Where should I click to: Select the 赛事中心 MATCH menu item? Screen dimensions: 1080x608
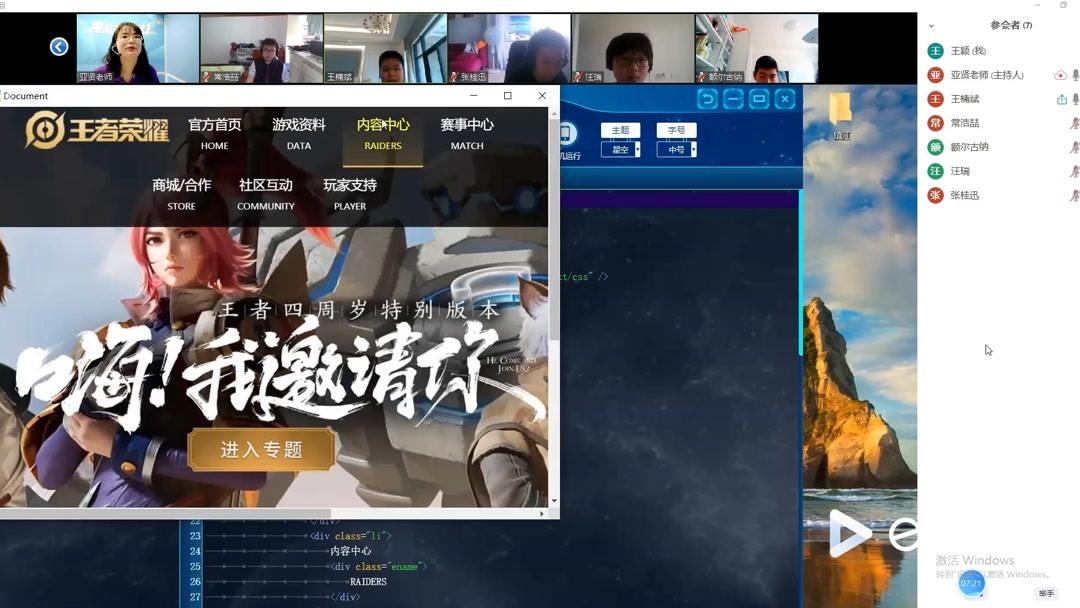466,134
